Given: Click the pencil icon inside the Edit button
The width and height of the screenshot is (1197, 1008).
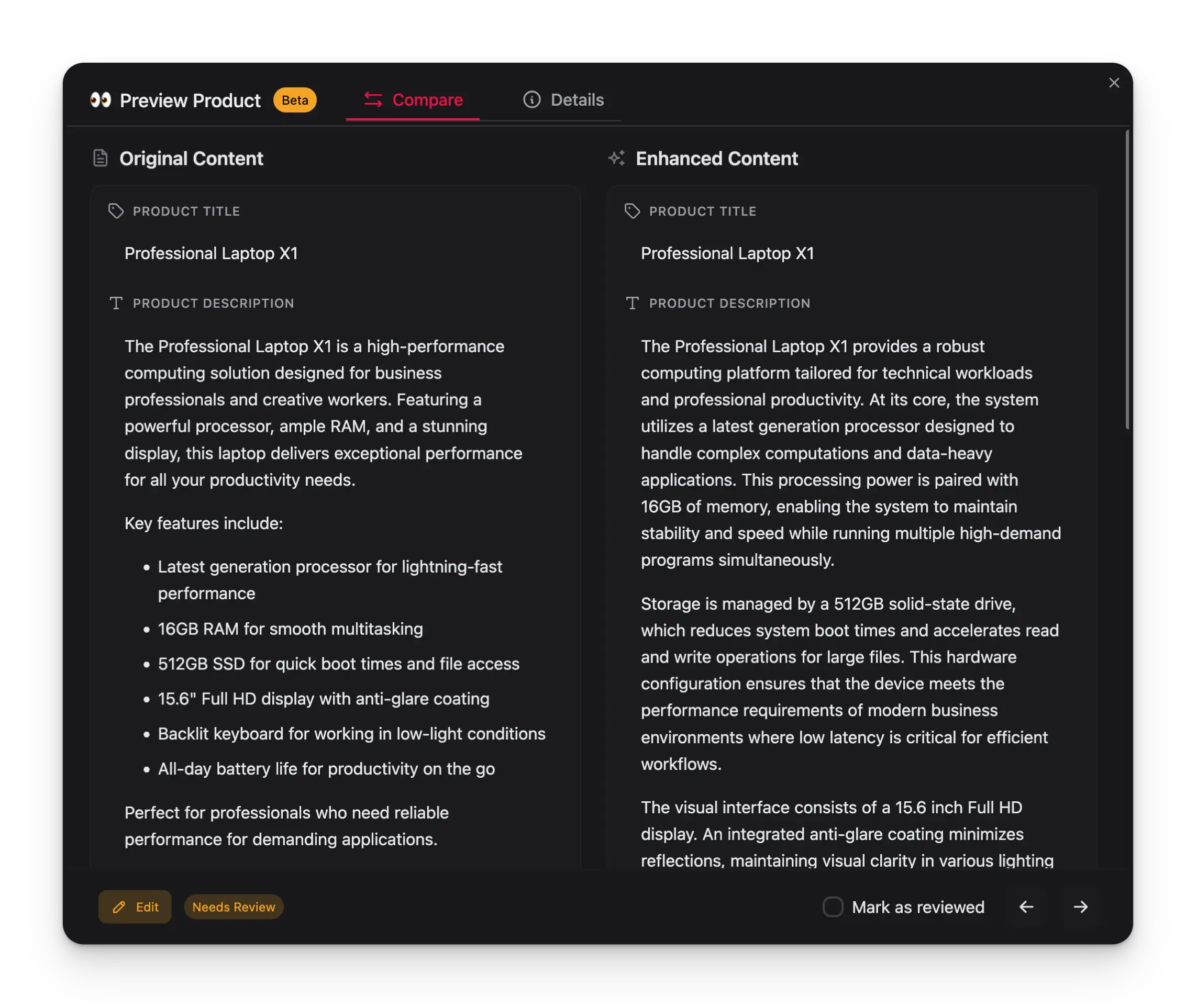Looking at the screenshot, I should pos(119,907).
